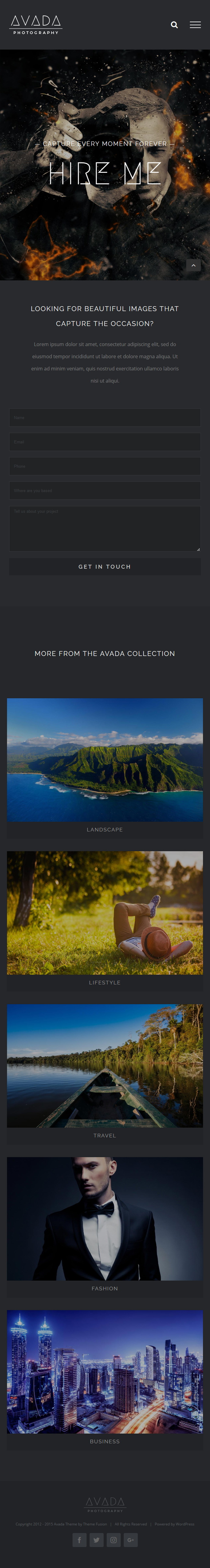Image resolution: width=210 pixels, height=1568 pixels.
Task: Click the Business label link
Action: point(105,1441)
